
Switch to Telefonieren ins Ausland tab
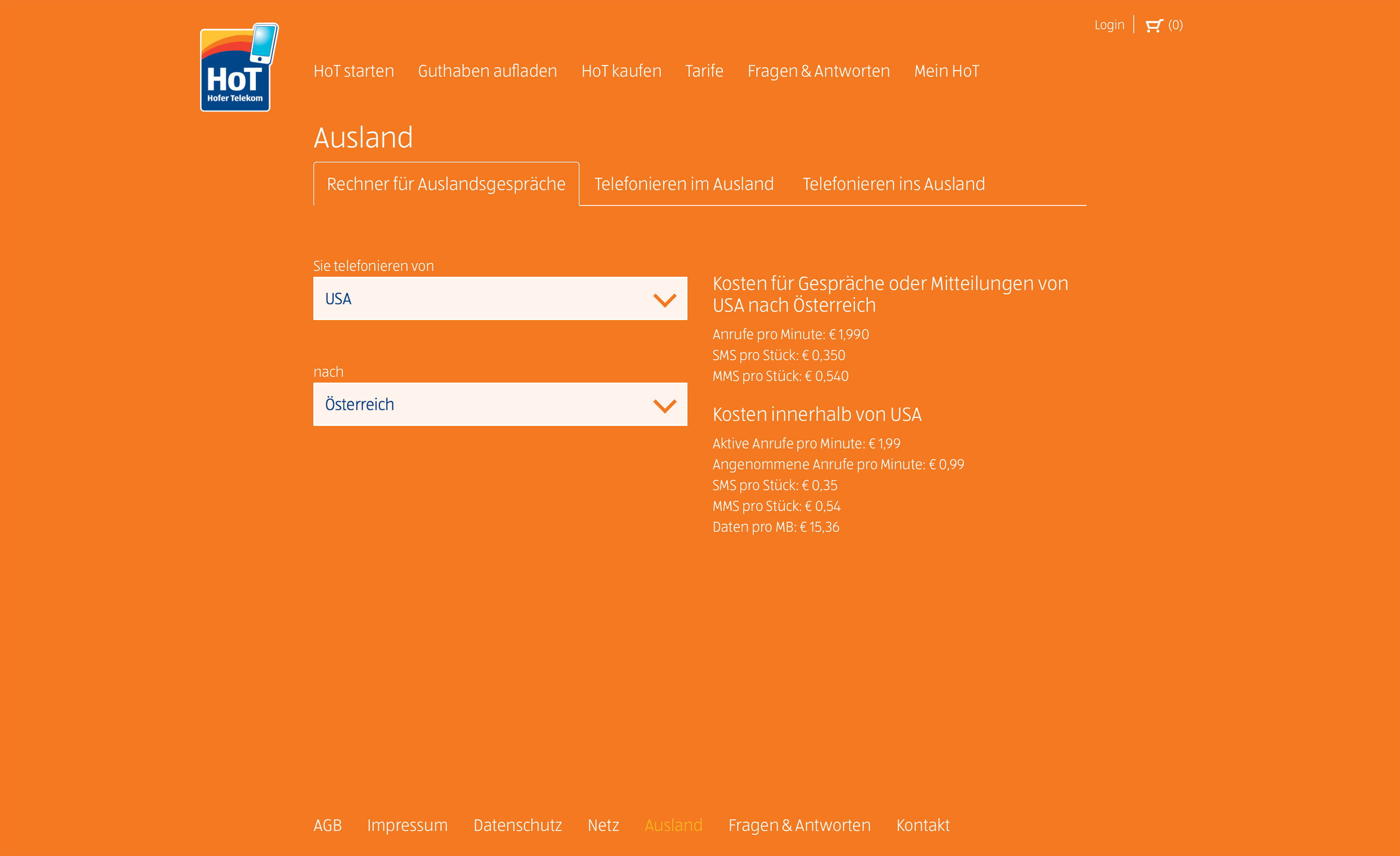[893, 184]
